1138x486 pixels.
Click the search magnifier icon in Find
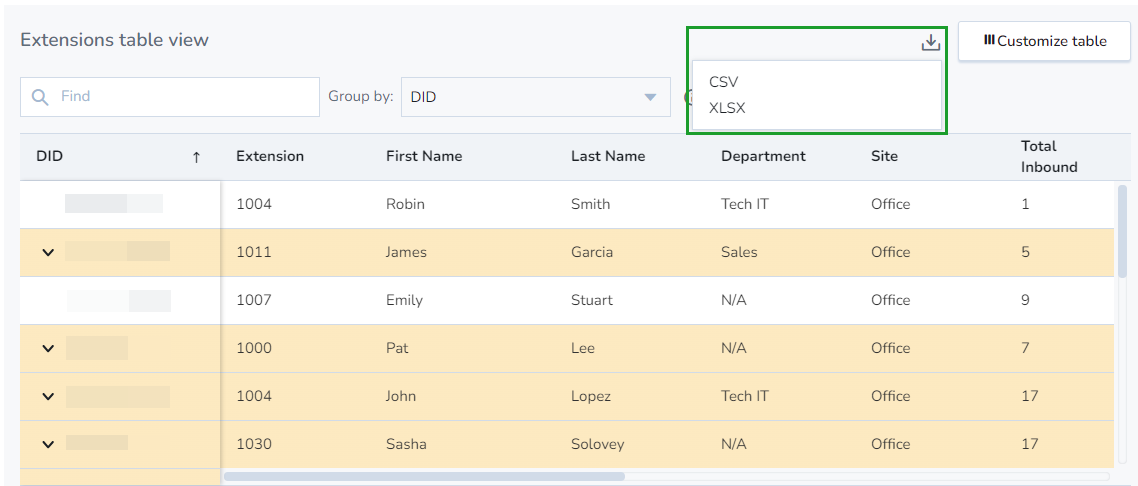[41, 96]
